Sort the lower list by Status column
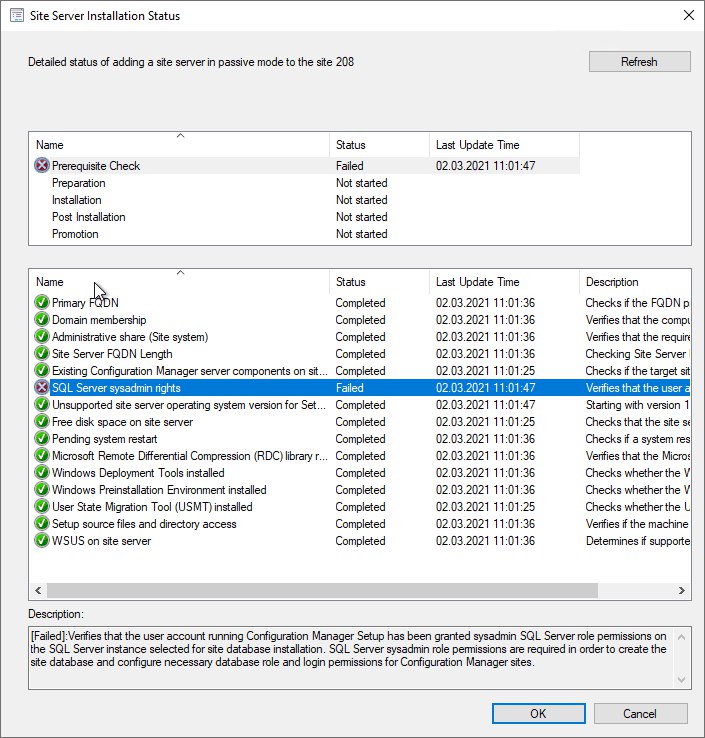Screen dimensions: 705x738 click(x=379, y=281)
